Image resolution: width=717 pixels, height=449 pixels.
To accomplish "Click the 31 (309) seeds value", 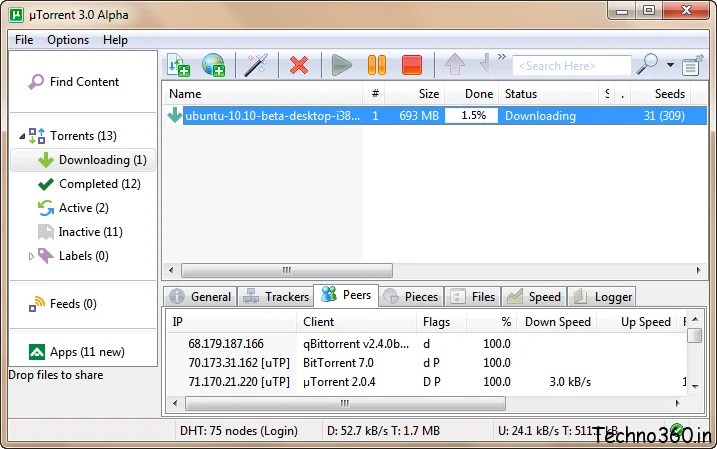I will [x=664, y=116].
